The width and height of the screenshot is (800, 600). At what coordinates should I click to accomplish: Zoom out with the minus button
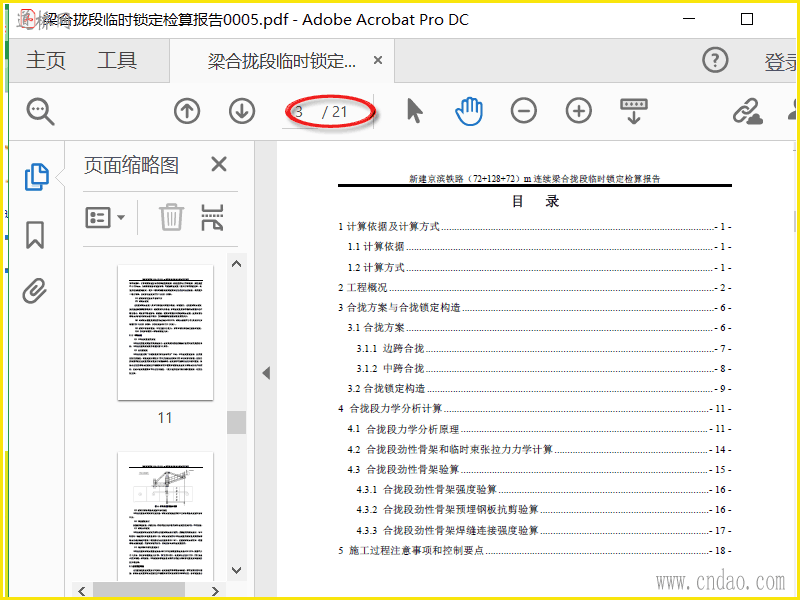[523, 111]
